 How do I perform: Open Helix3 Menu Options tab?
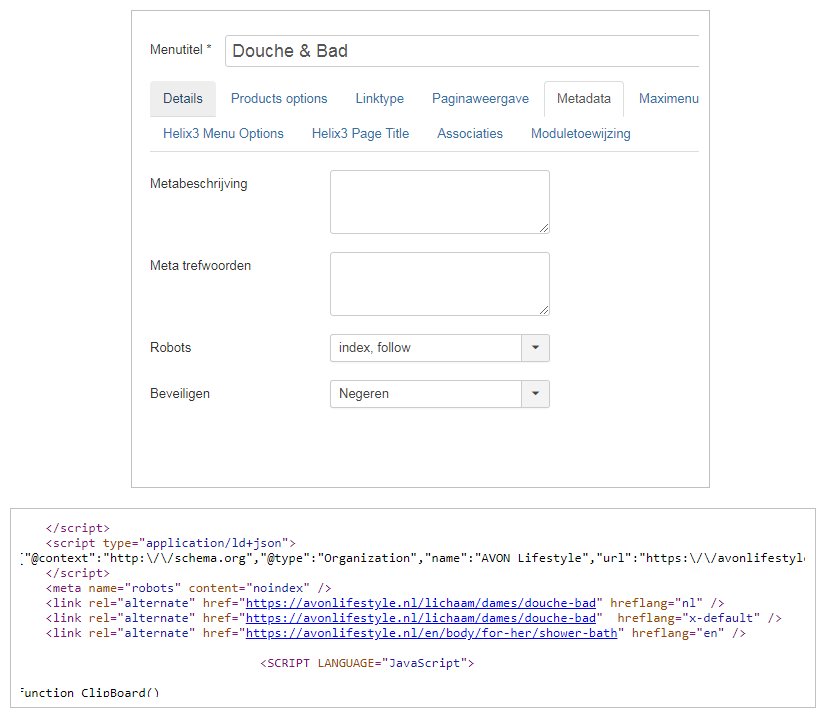pos(223,134)
